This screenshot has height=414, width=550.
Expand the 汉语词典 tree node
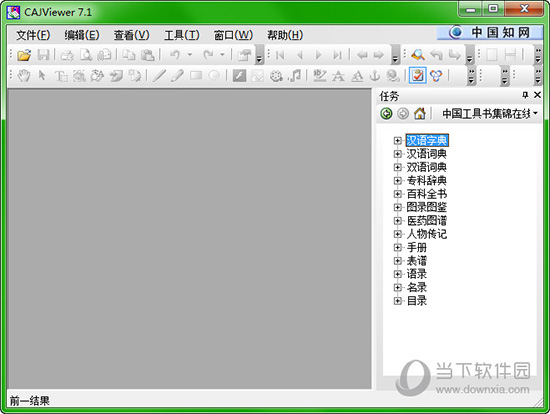[397, 154]
